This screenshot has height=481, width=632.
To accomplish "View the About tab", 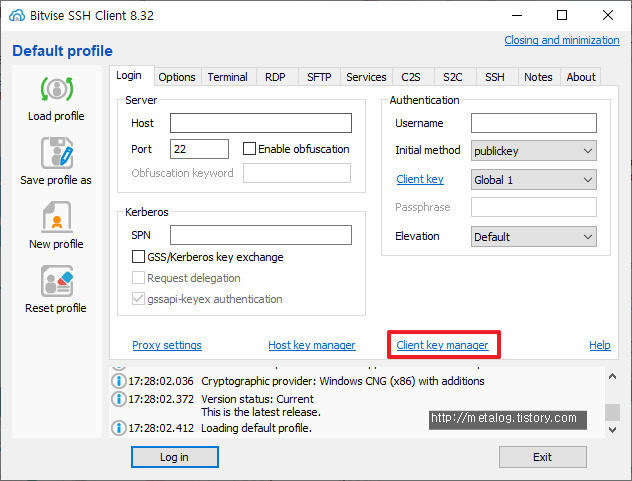I will pyautogui.click(x=581, y=77).
